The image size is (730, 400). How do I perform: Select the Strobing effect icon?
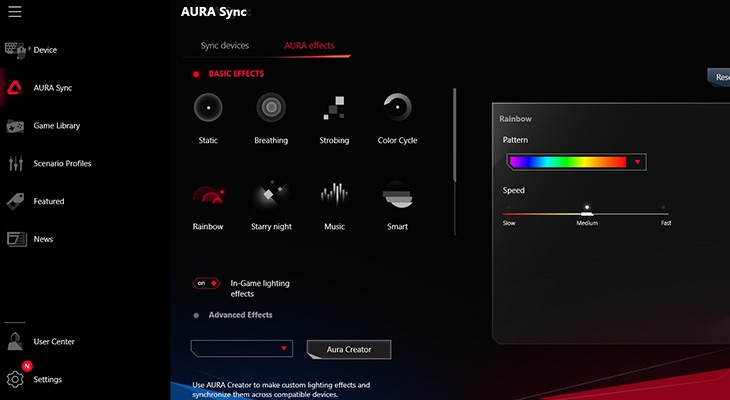click(334, 108)
